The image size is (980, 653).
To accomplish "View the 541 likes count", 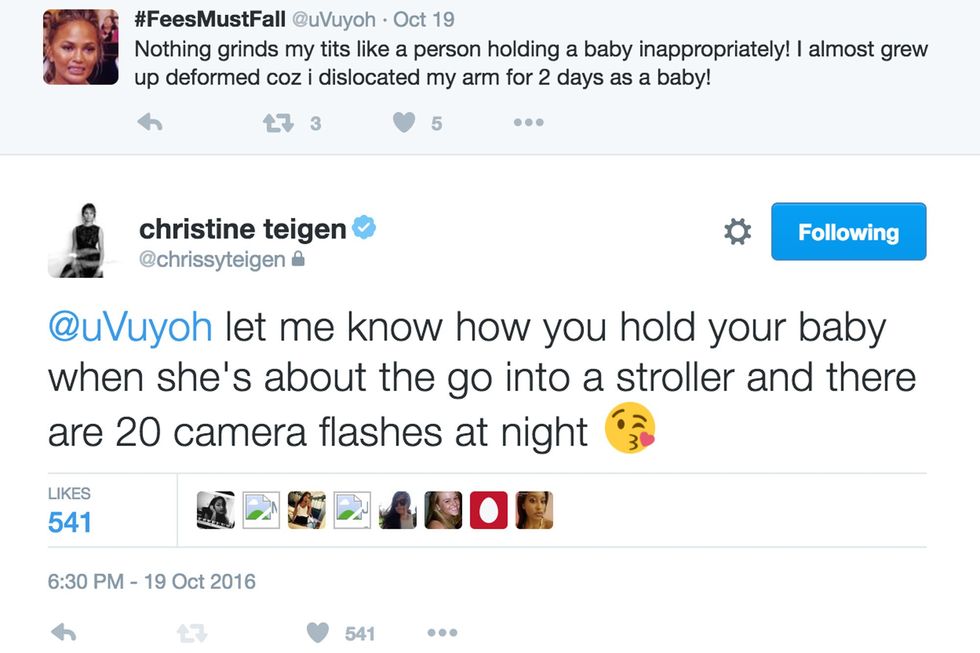I will click(x=70, y=521).
